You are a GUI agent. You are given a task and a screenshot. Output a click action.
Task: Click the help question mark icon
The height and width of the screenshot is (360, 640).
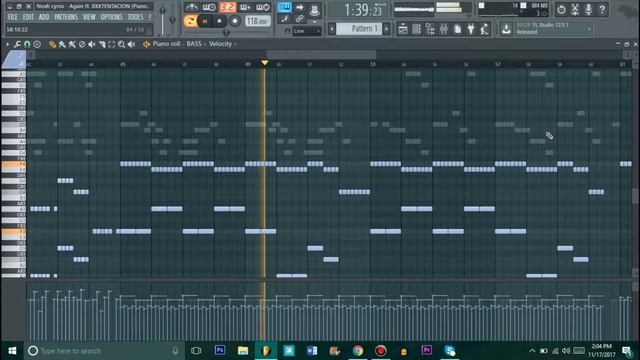(602, 9)
